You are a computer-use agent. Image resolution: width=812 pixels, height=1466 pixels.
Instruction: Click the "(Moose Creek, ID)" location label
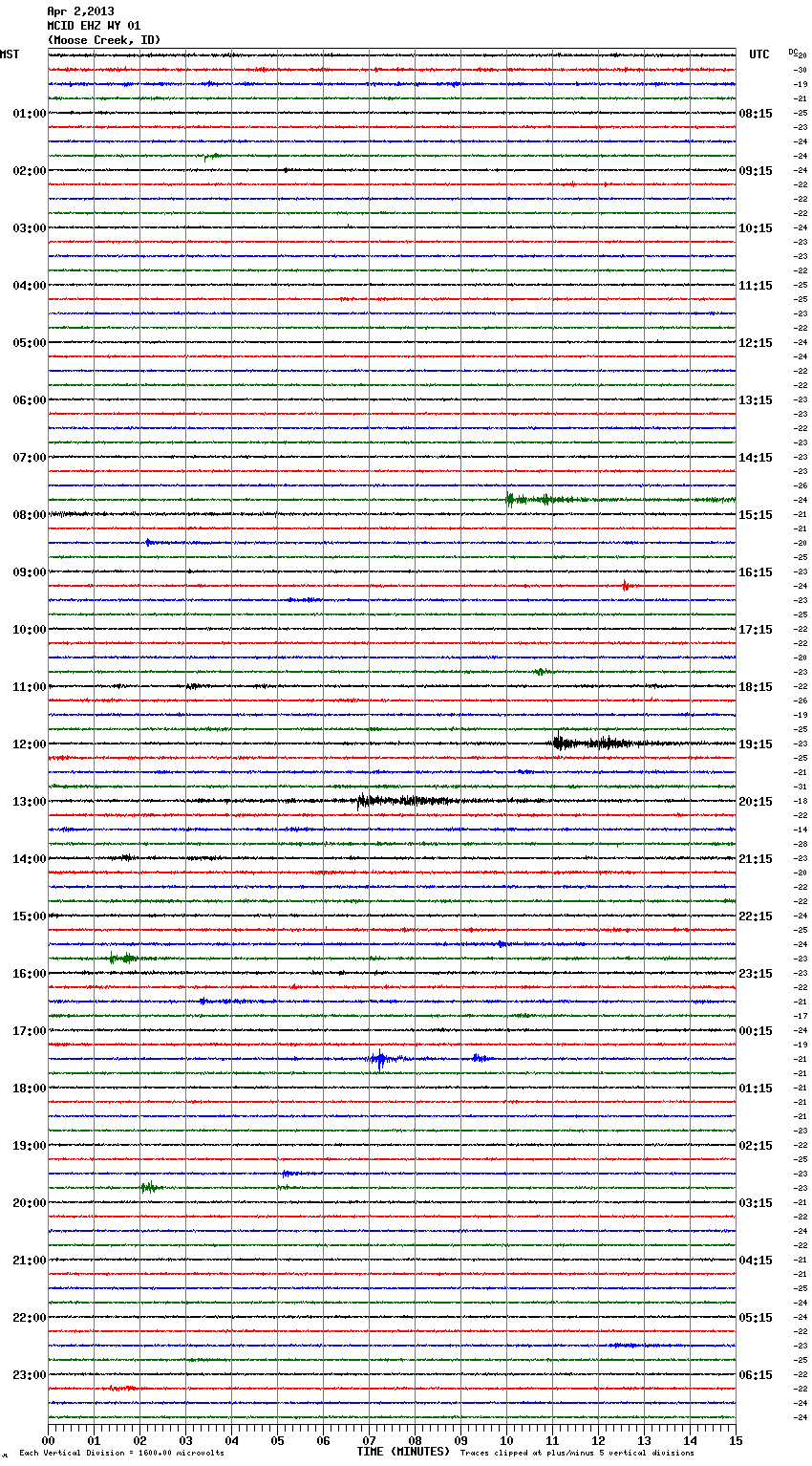104,40
